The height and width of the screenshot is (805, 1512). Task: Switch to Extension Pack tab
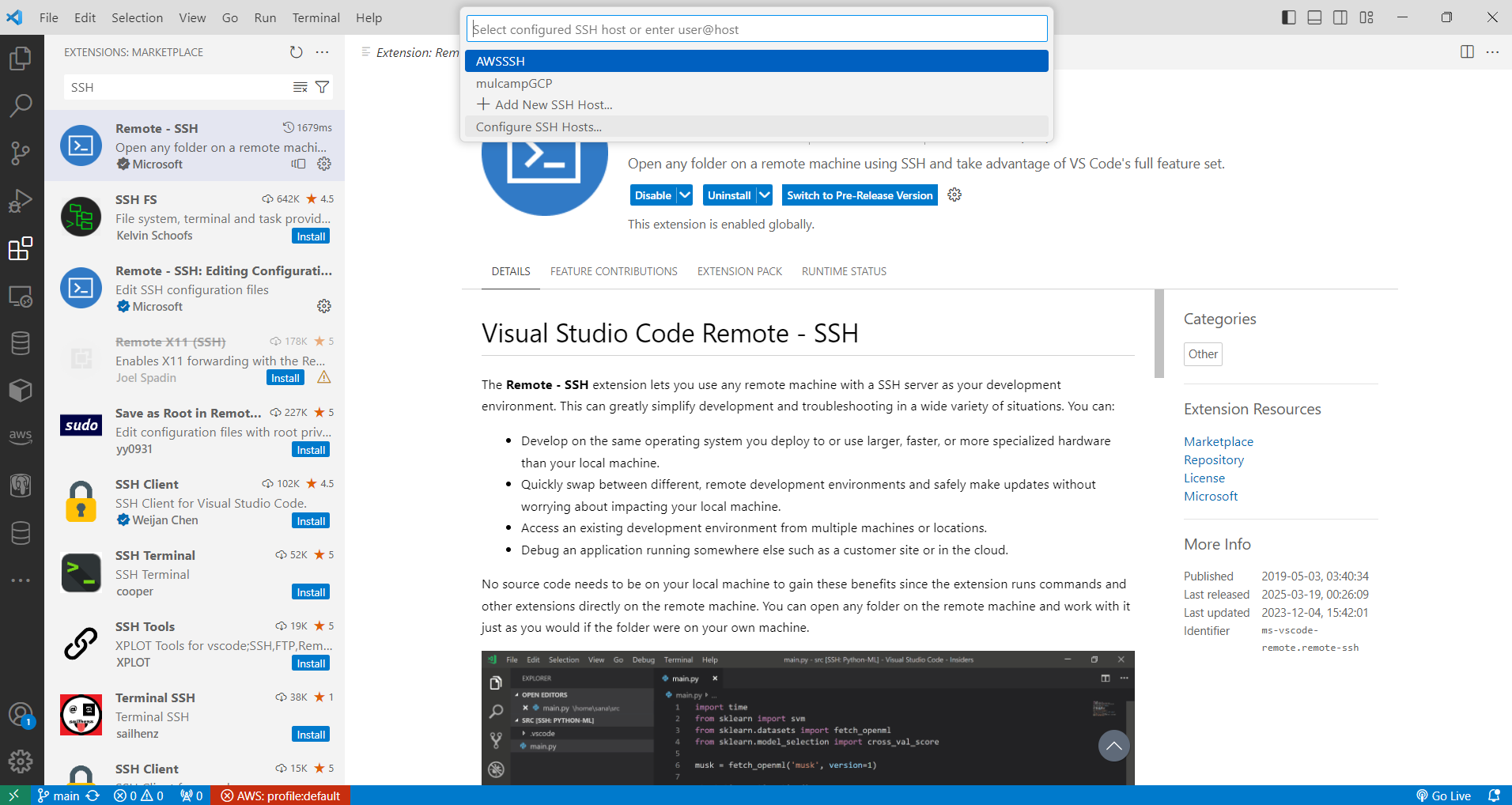pos(739,271)
